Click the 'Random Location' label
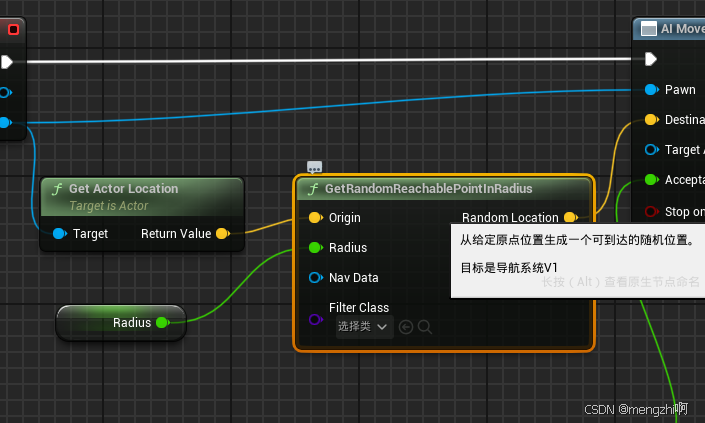Screen dimensions: 705x423 [510, 218]
